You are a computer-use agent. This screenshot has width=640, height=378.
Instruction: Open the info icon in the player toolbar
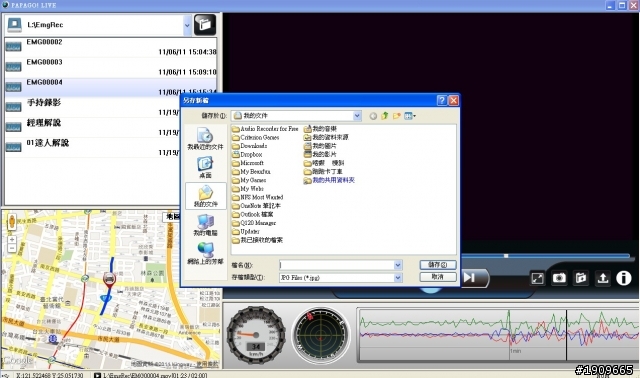[623, 278]
